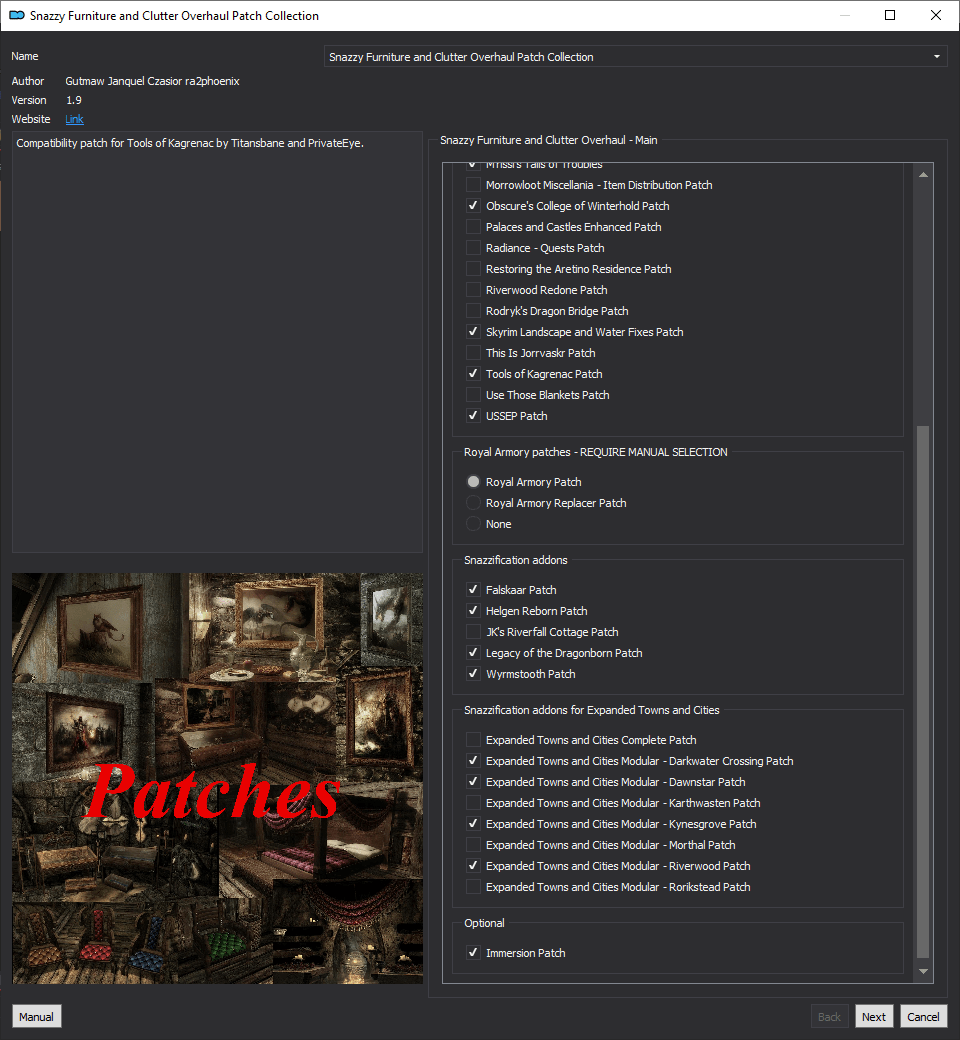Click the scrollbar down arrow

(923, 971)
